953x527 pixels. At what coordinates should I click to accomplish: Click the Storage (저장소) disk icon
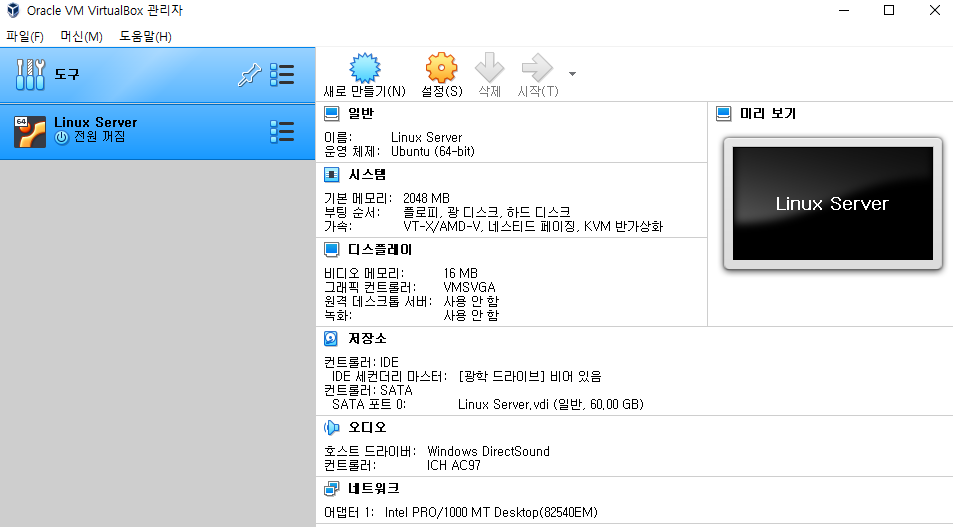pyautogui.click(x=331, y=339)
